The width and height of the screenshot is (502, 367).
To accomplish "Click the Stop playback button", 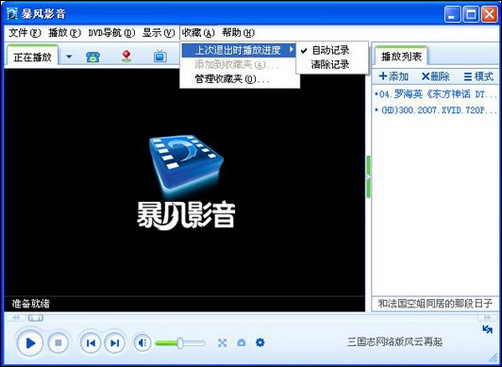I will 58,343.
